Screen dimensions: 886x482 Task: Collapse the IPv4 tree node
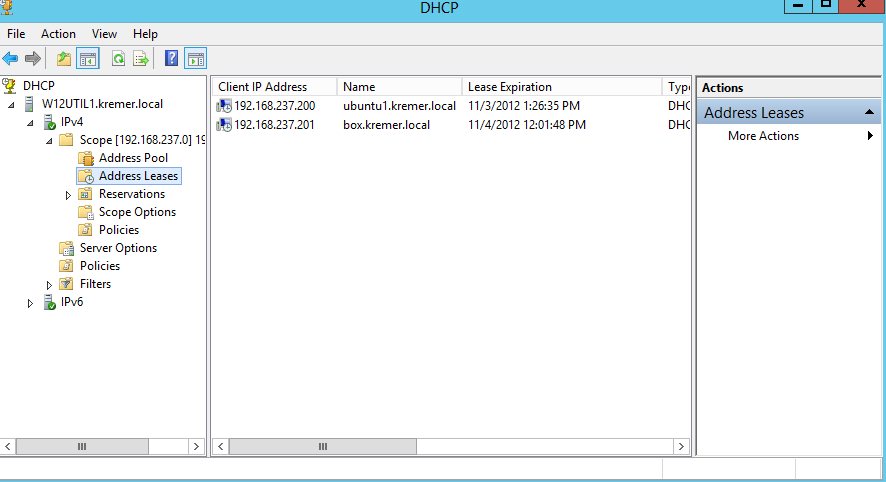click(31, 122)
